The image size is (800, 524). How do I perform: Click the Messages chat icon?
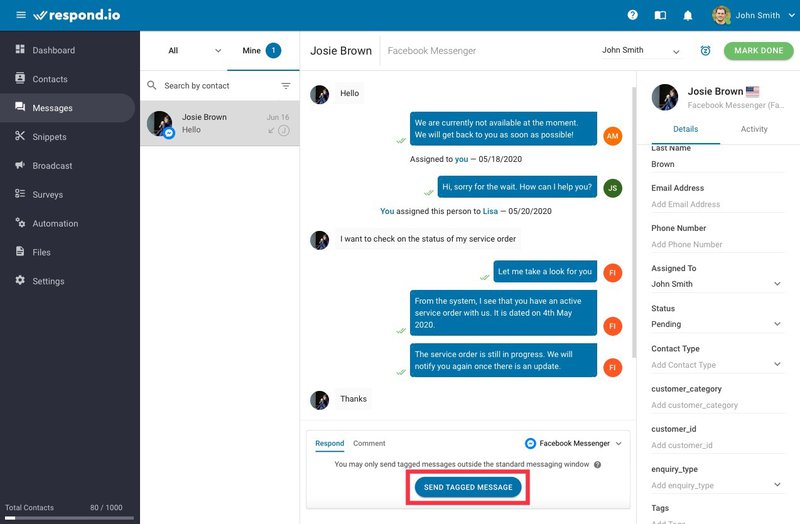pyautogui.click(x=20, y=107)
